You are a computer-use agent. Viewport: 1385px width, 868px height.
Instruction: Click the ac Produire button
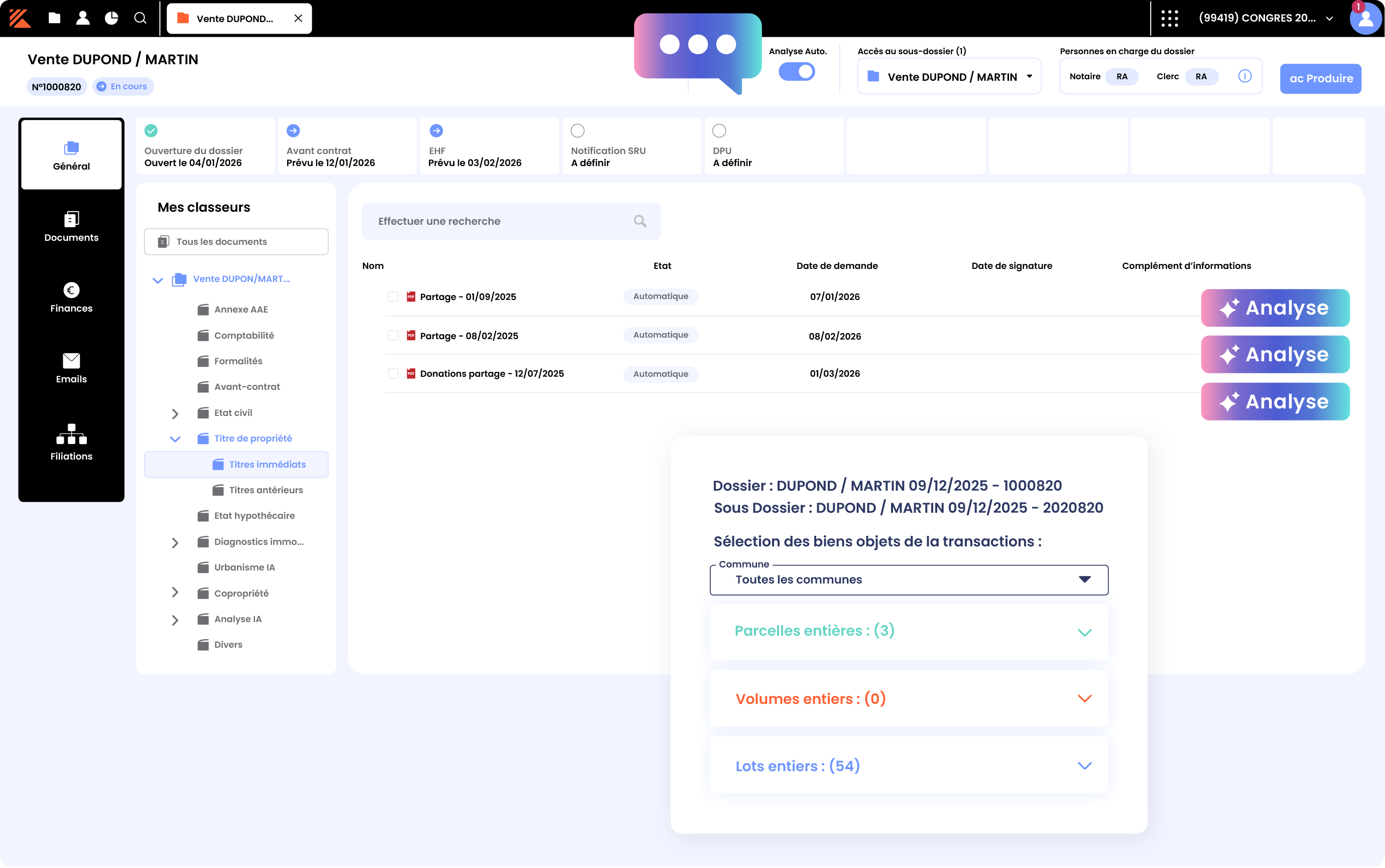[x=1320, y=79]
